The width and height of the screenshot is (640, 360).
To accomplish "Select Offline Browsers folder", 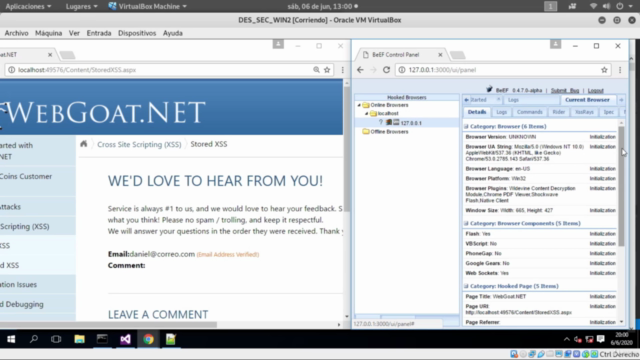I will (389, 131).
